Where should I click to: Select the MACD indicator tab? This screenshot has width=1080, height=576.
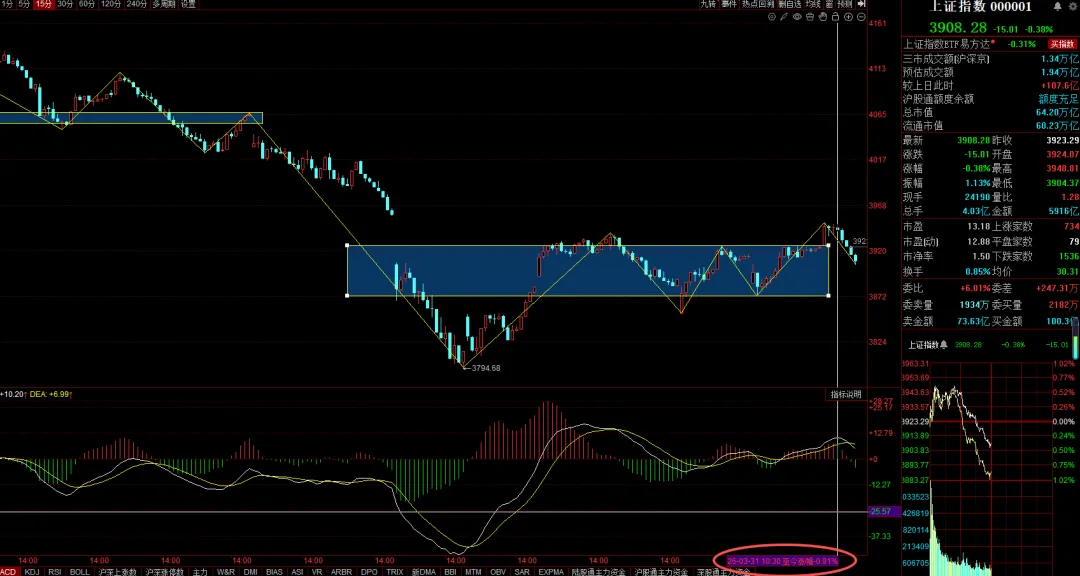pyautogui.click(x=9, y=571)
